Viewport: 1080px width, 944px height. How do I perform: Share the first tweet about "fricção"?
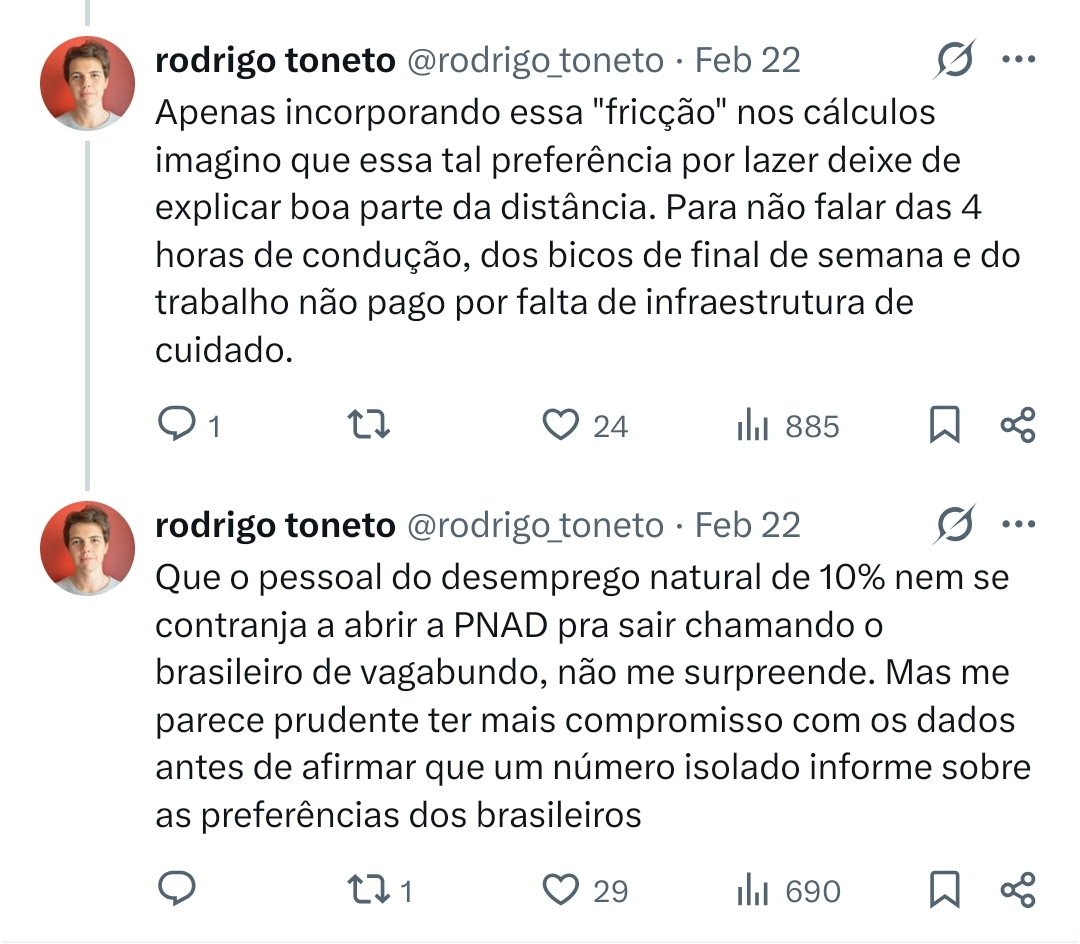coord(1018,427)
